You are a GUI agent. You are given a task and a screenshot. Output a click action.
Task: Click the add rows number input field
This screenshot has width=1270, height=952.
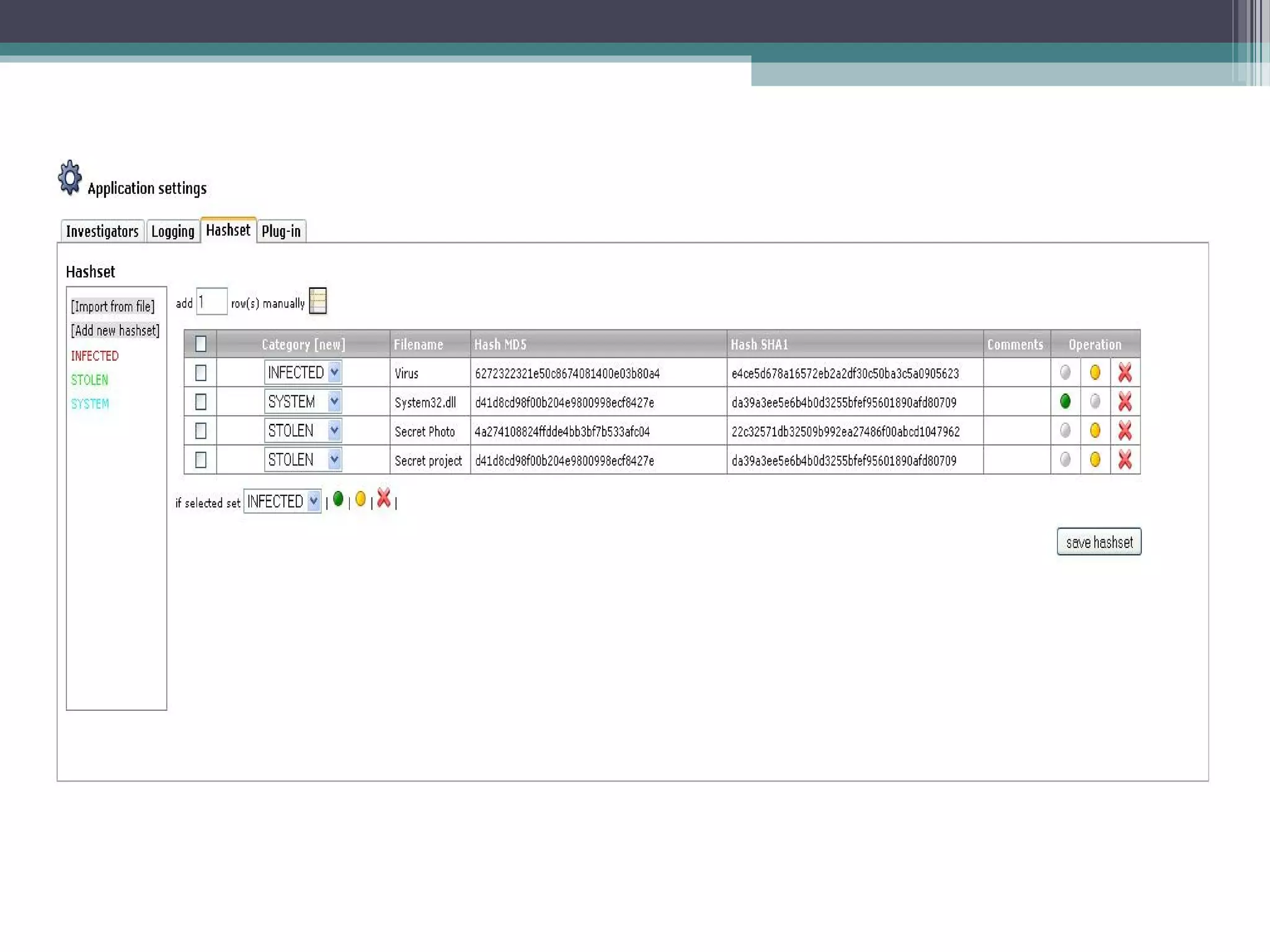[211, 302]
